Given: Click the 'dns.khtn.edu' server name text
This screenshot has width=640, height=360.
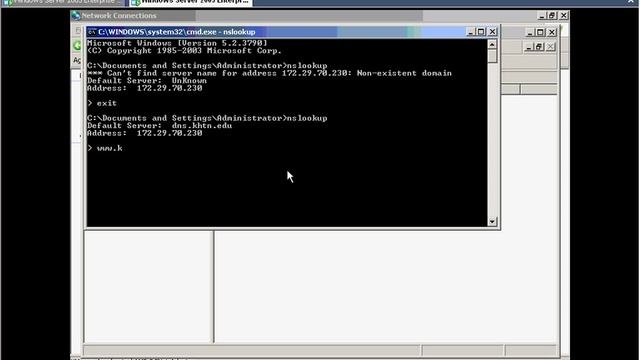Looking at the screenshot, I should pos(202,126).
